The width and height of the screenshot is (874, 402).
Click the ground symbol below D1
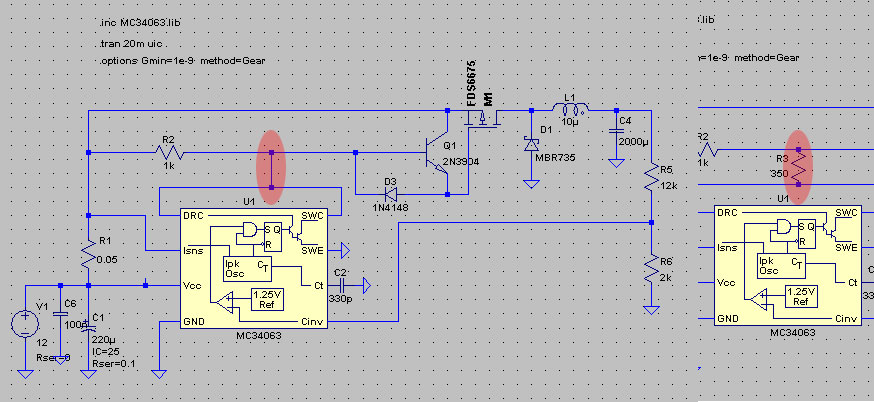(x=531, y=183)
